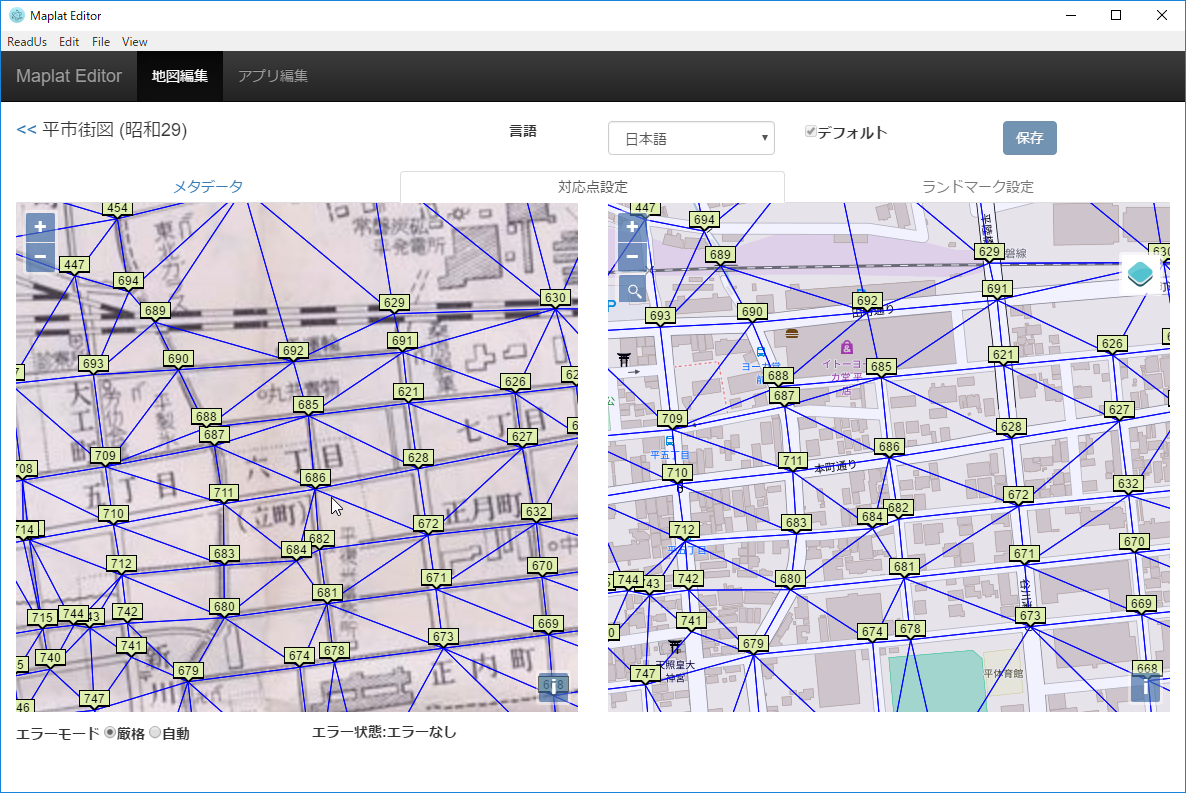Click the info icon on the historical map

[x=553, y=687]
